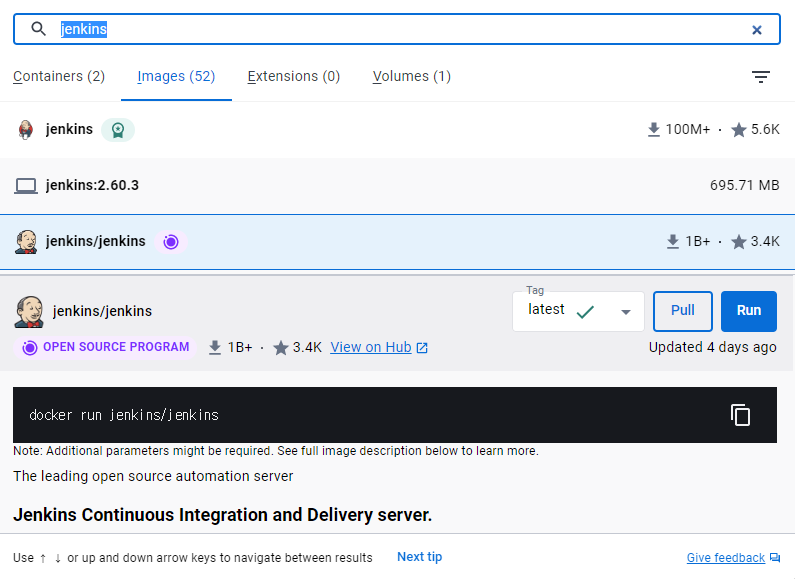
Task: Click the star icon showing 5.6K
Action: [739, 130]
